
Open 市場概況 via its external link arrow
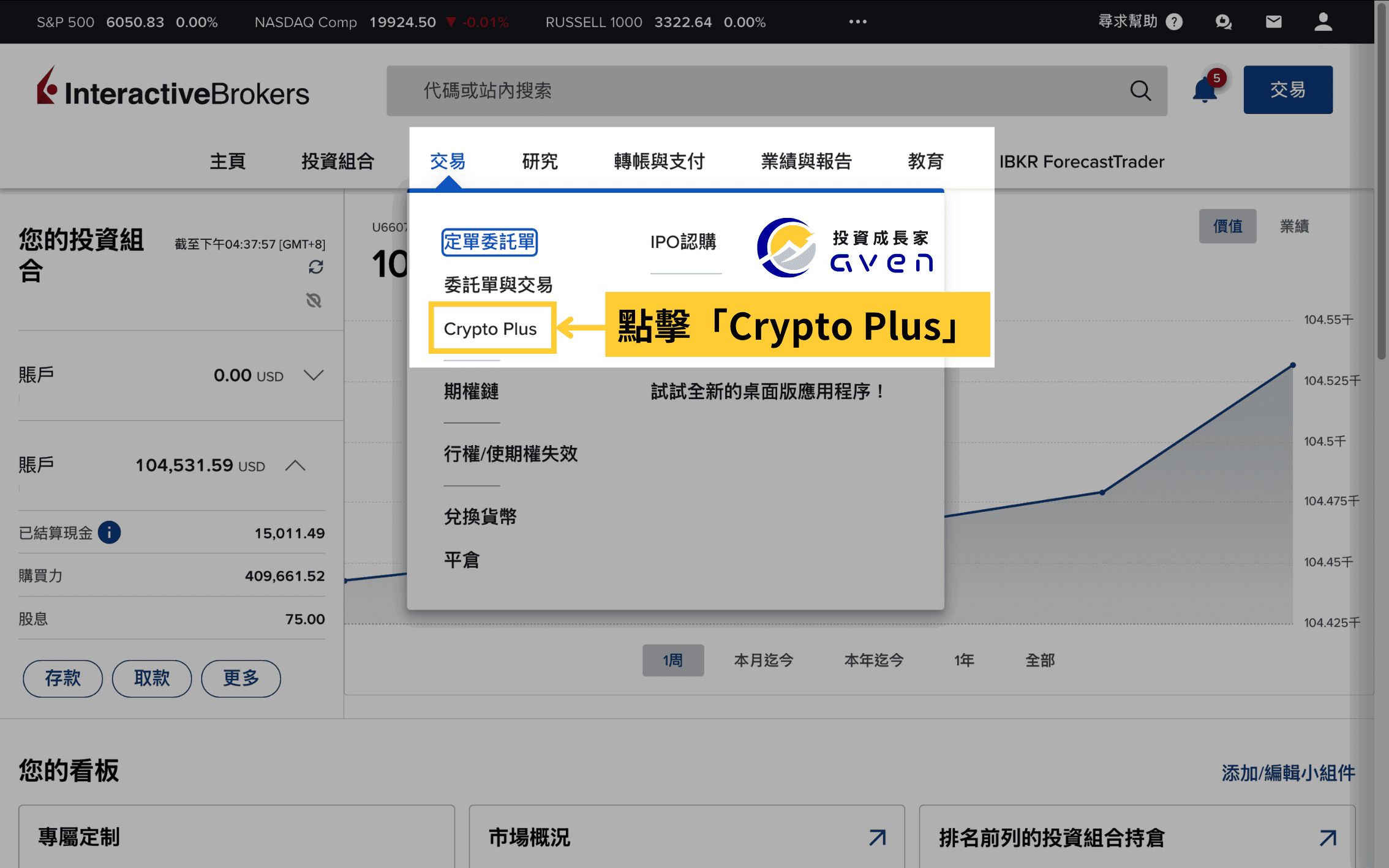(877, 837)
